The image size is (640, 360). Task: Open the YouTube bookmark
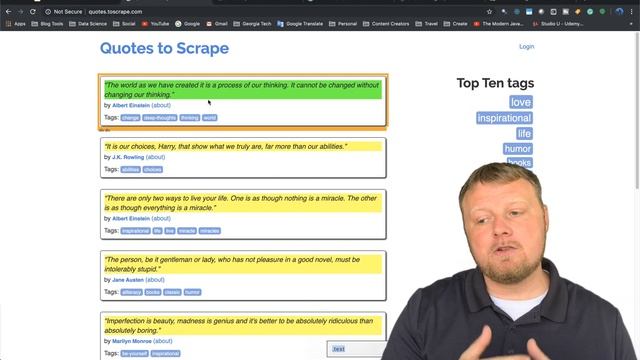point(155,24)
